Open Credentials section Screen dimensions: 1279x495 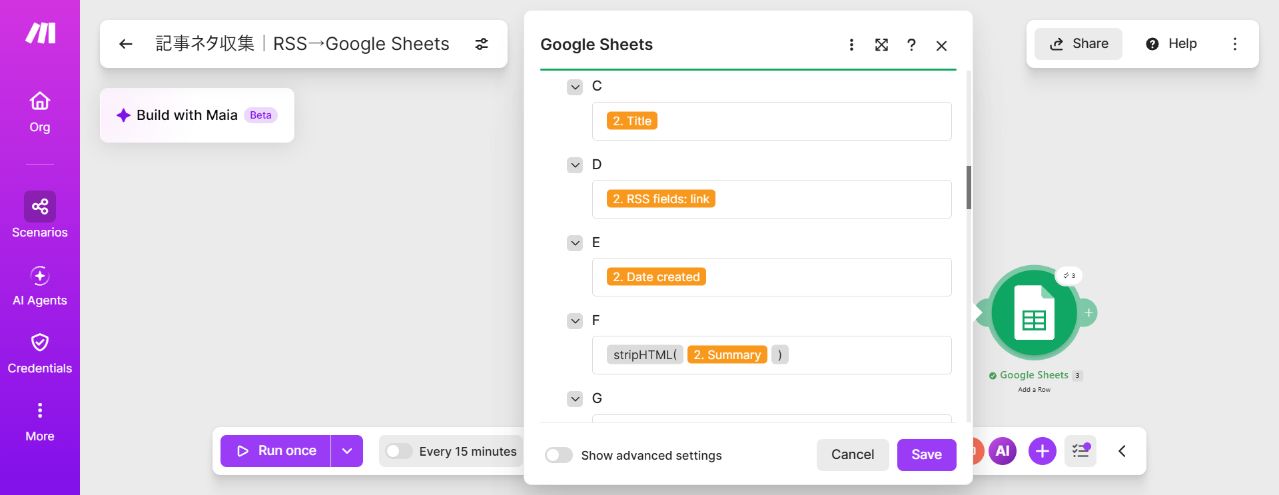coord(40,353)
